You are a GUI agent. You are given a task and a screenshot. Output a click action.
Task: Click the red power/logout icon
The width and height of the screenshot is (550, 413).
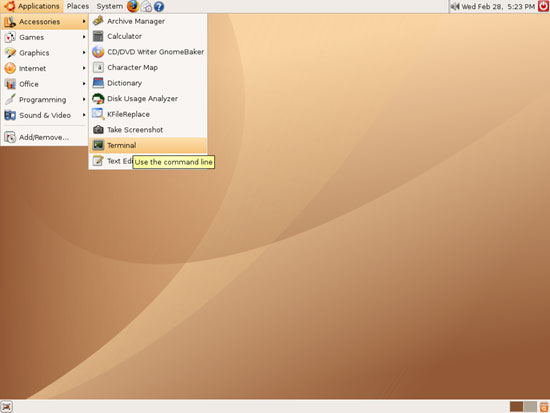coord(543,6)
